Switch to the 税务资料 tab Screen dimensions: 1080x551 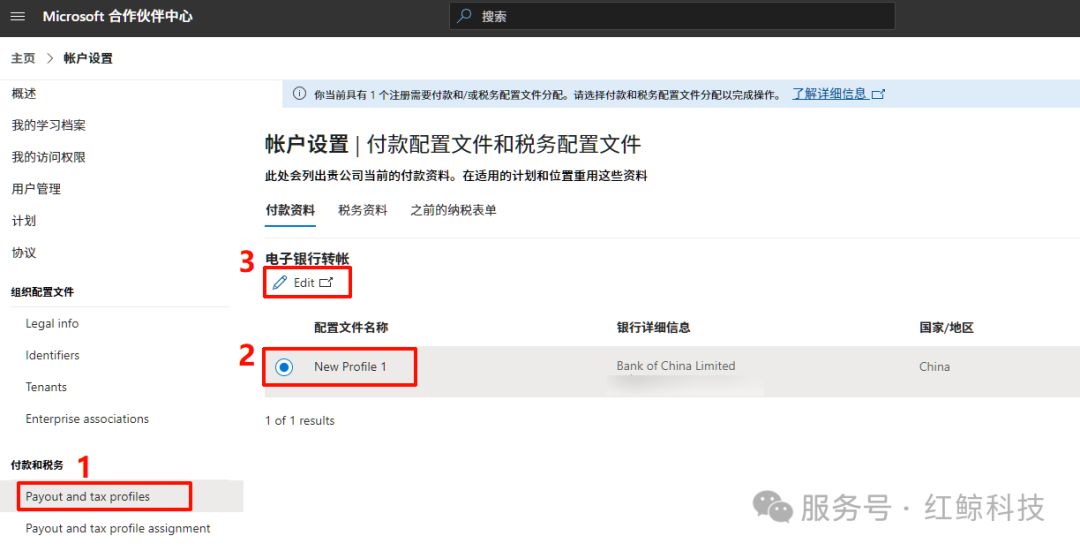click(x=363, y=210)
